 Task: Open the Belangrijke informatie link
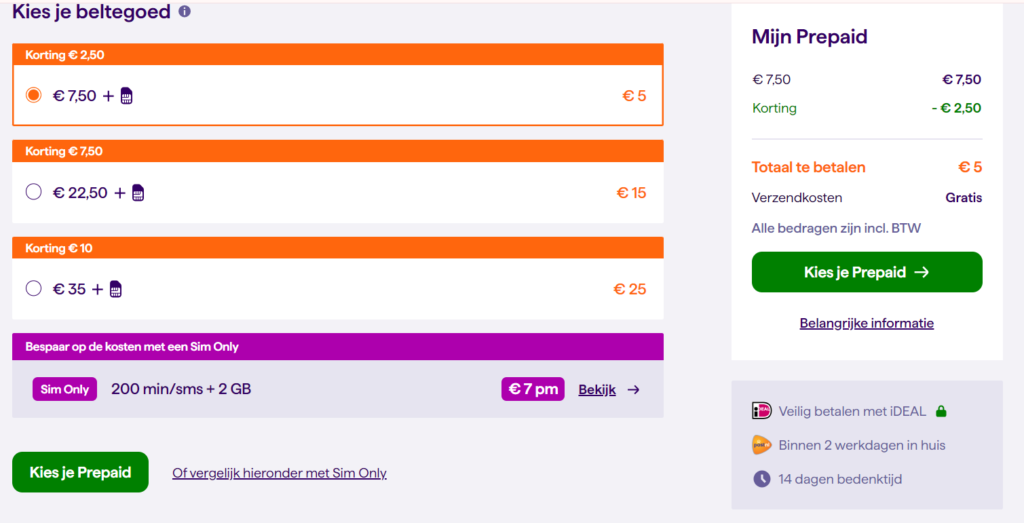point(866,323)
